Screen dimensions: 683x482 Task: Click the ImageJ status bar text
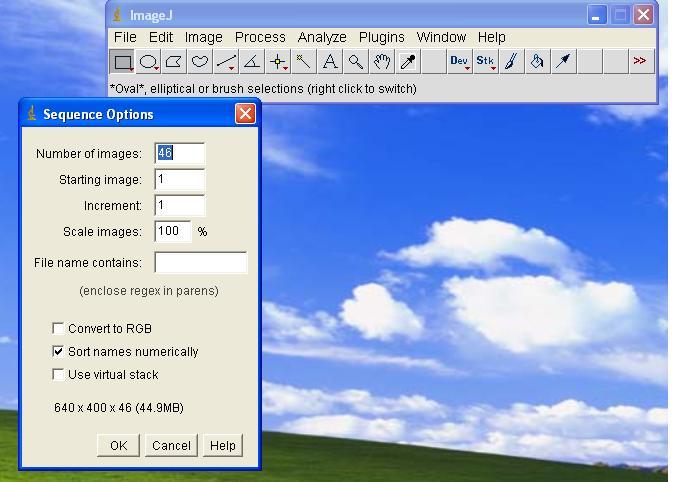click(263, 89)
